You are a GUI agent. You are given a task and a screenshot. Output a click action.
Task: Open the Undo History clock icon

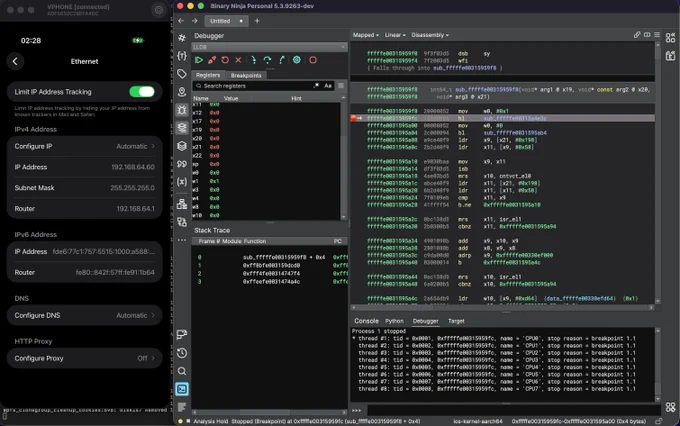pyautogui.click(x=182, y=353)
